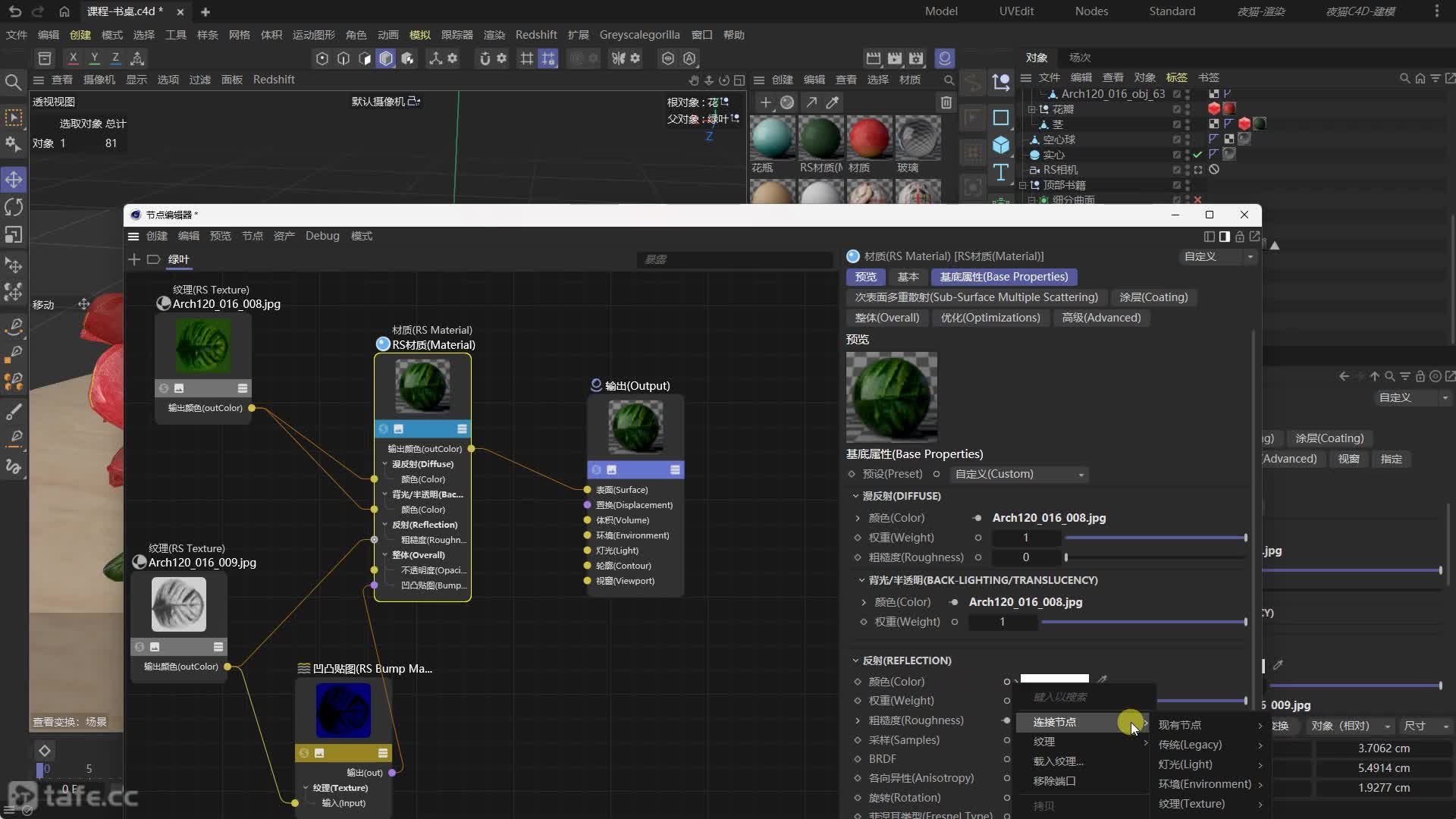The image size is (1456, 819).
Task: Click the undo arrow icon
Action: tap(15, 11)
